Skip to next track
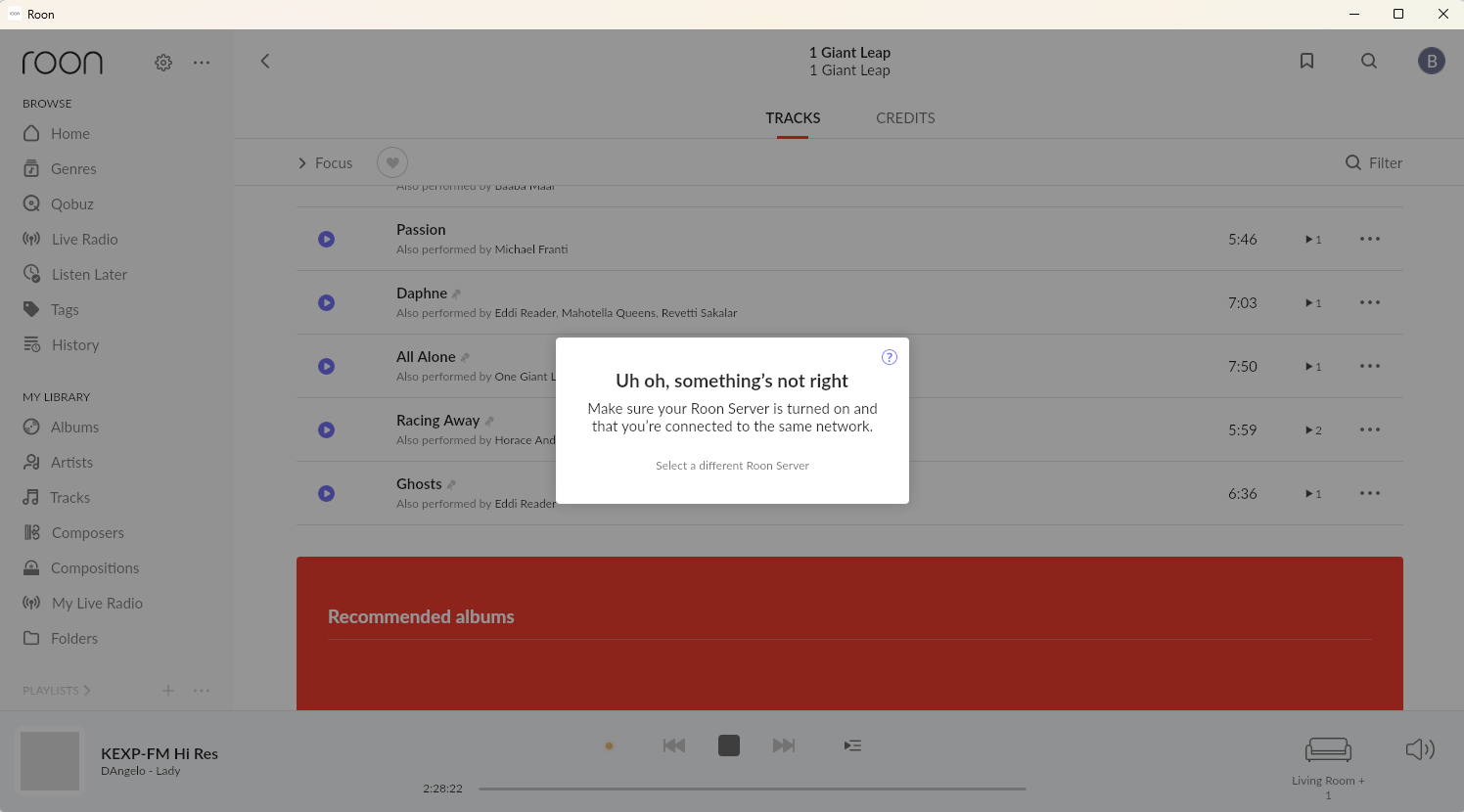Image resolution: width=1464 pixels, height=812 pixels. click(x=784, y=745)
